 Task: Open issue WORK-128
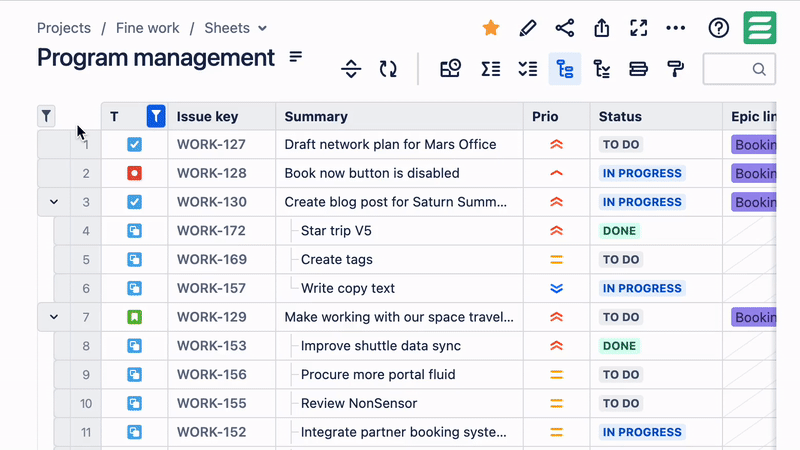(x=212, y=173)
